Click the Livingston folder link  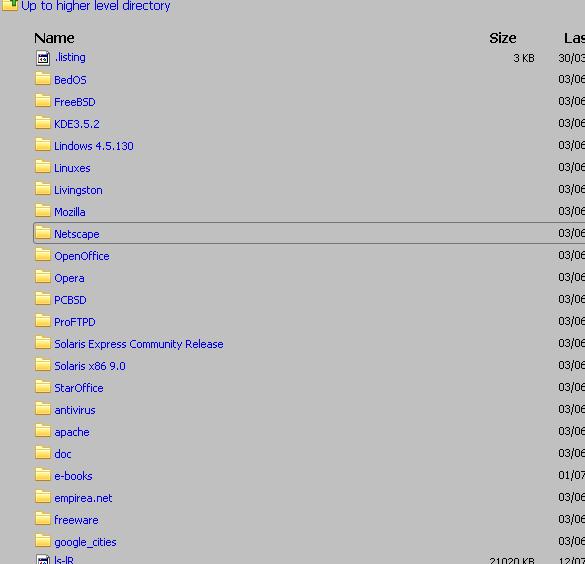[78, 190]
